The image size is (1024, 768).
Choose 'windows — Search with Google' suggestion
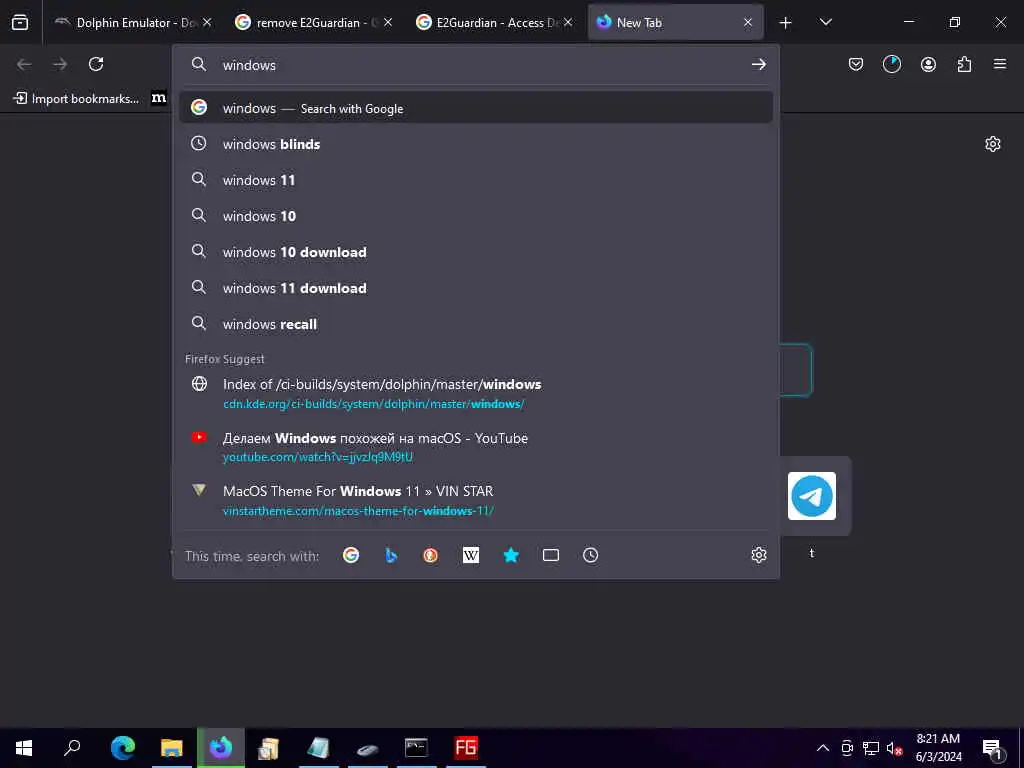tap(476, 108)
